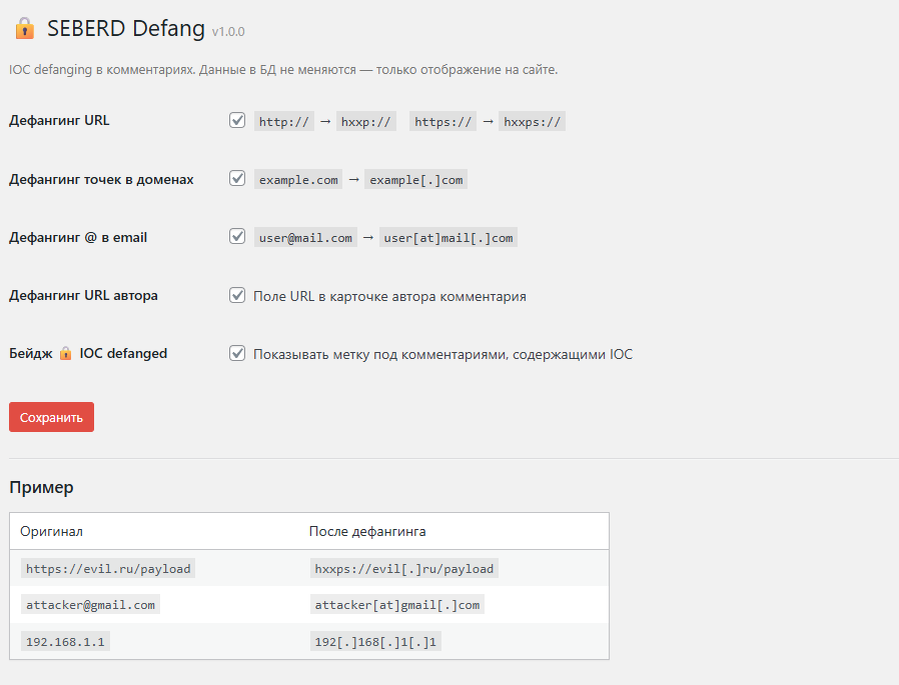Click the hxxps:// code snippet in the URL row
This screenshot has height=685, width=899.
533,122
